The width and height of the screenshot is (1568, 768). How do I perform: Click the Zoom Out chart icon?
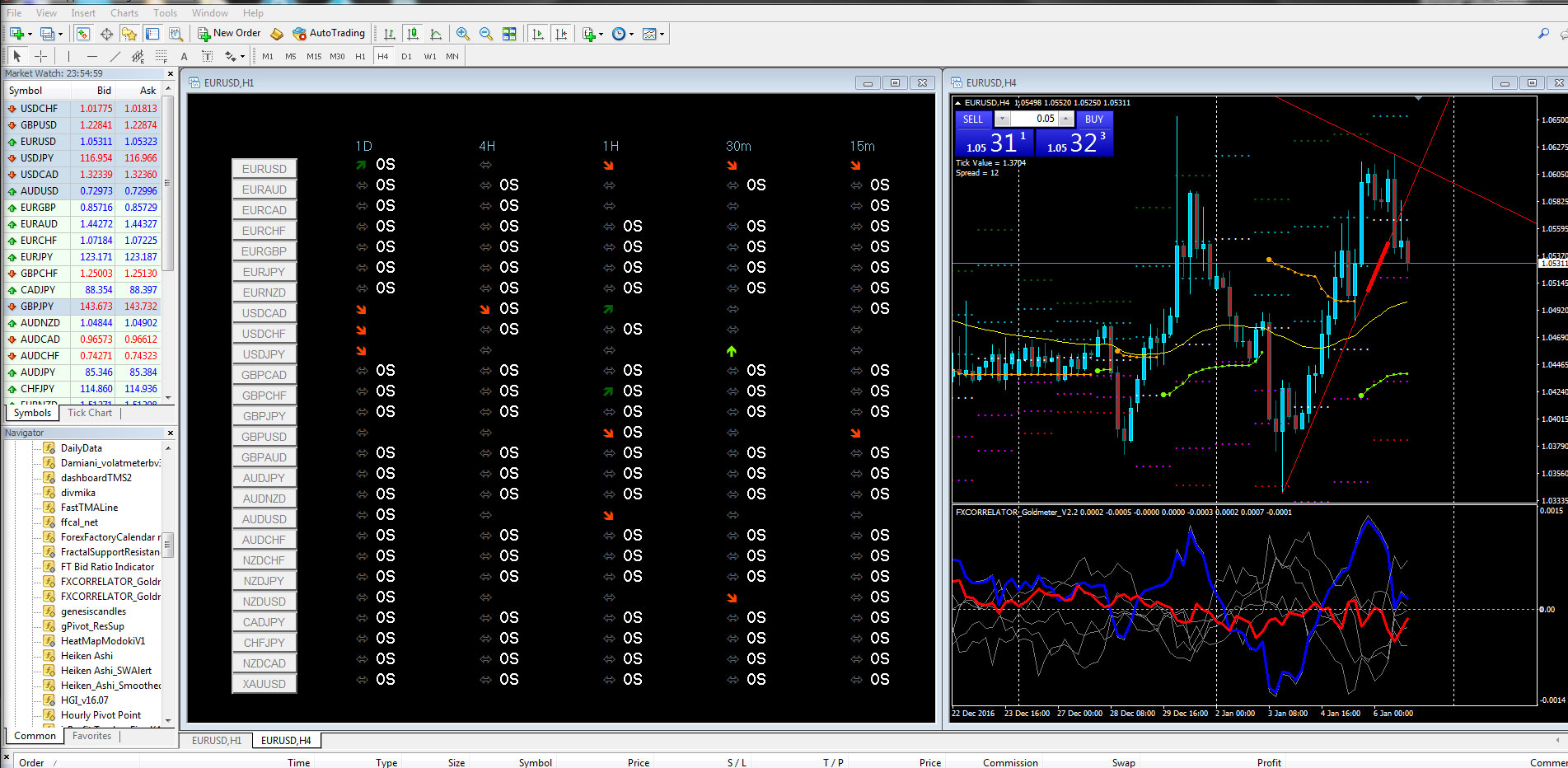(x=486, y=34)
